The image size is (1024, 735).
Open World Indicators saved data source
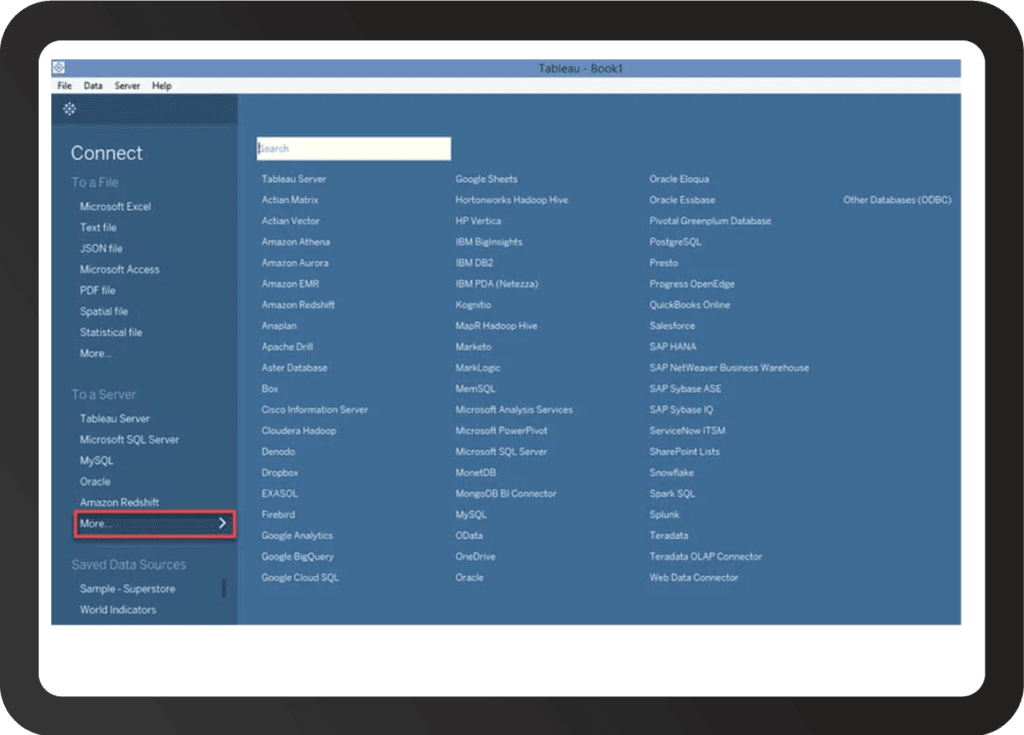118,610
